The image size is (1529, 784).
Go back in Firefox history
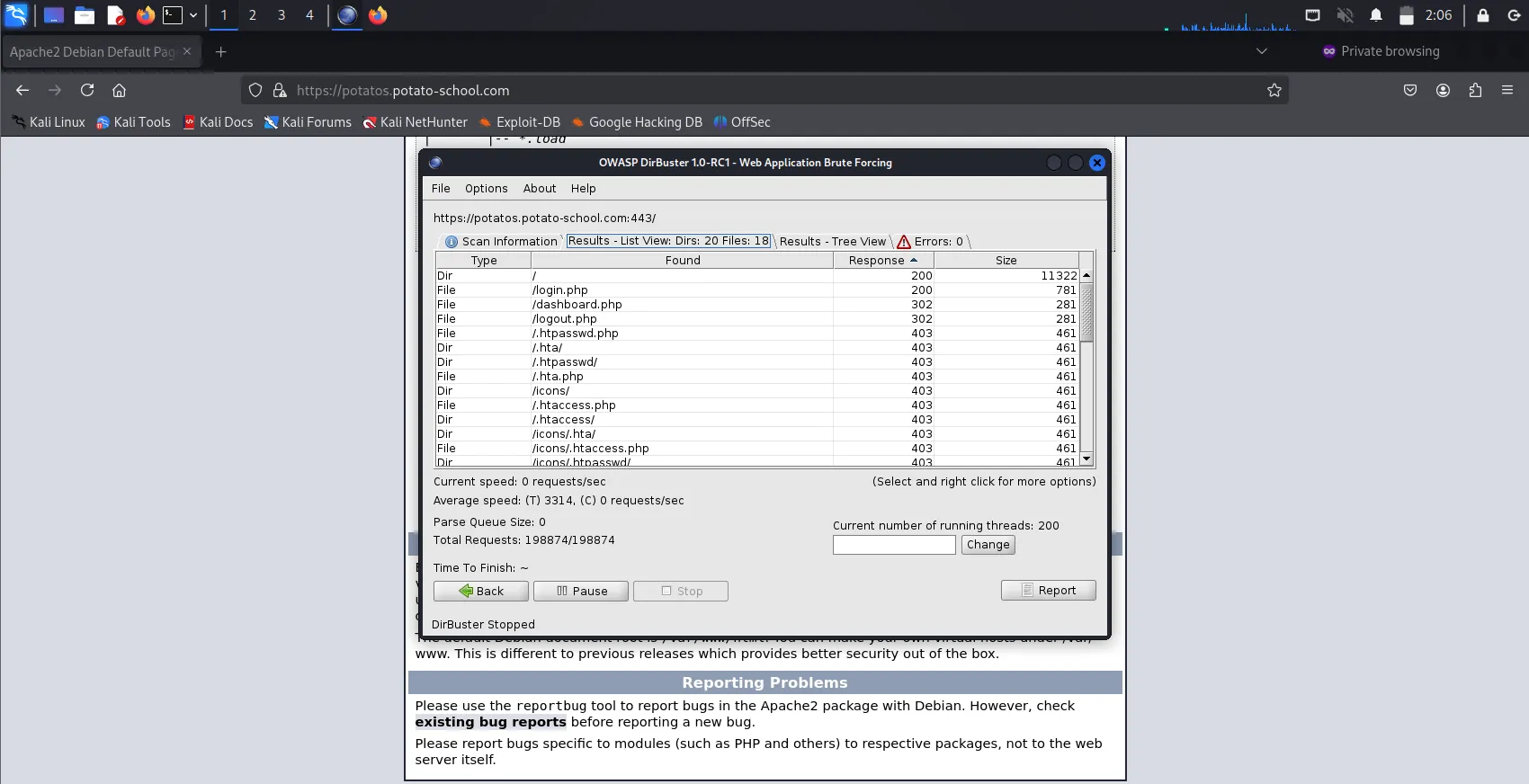(22, 90)
